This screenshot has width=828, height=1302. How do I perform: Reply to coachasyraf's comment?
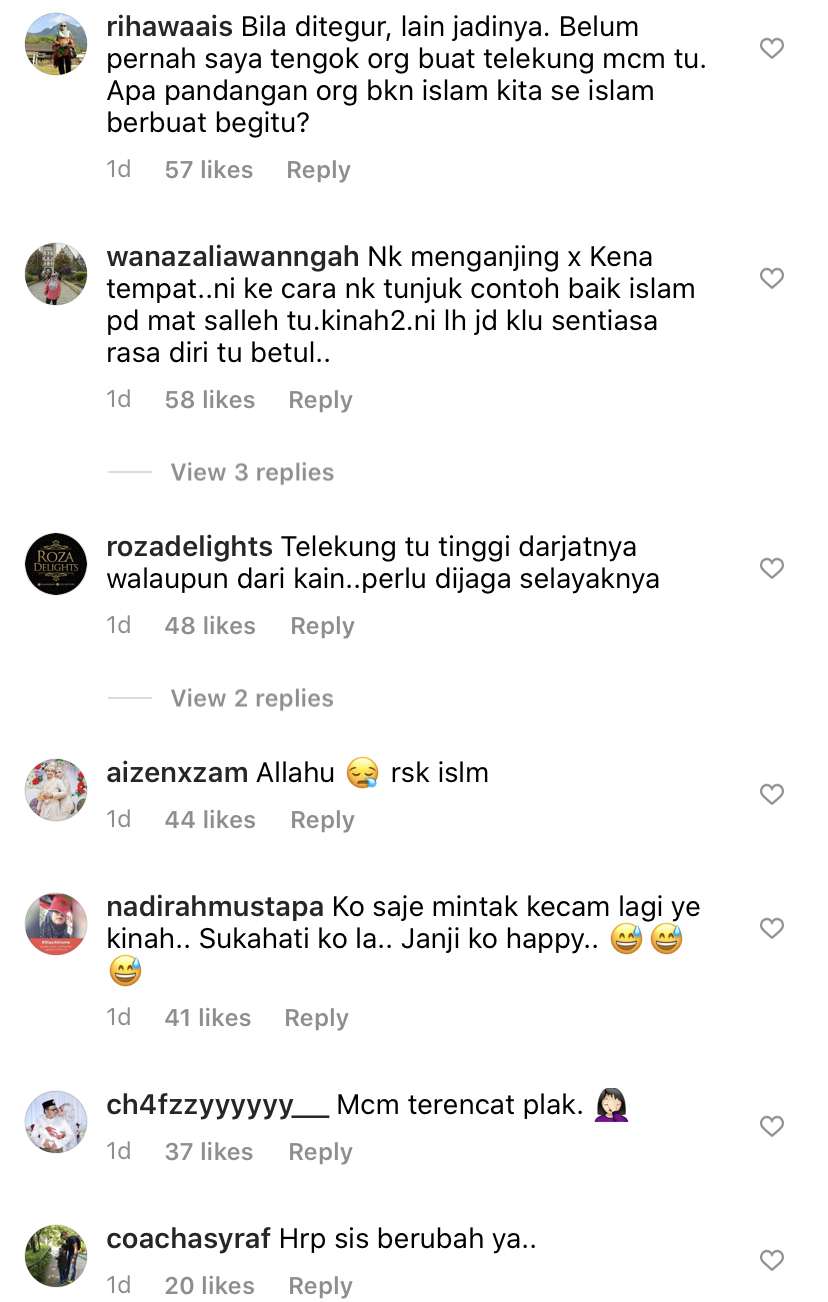click(320, 1286)
